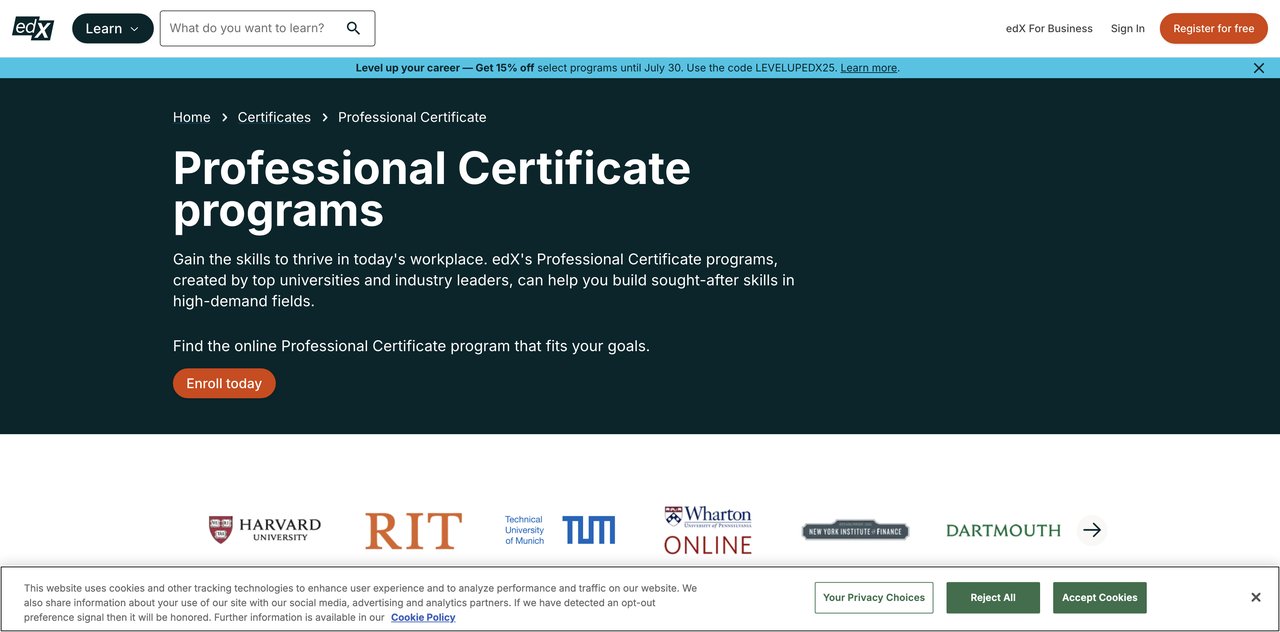Click the edX logo
The image size is (1280, 632).
[x=33, y=28]
